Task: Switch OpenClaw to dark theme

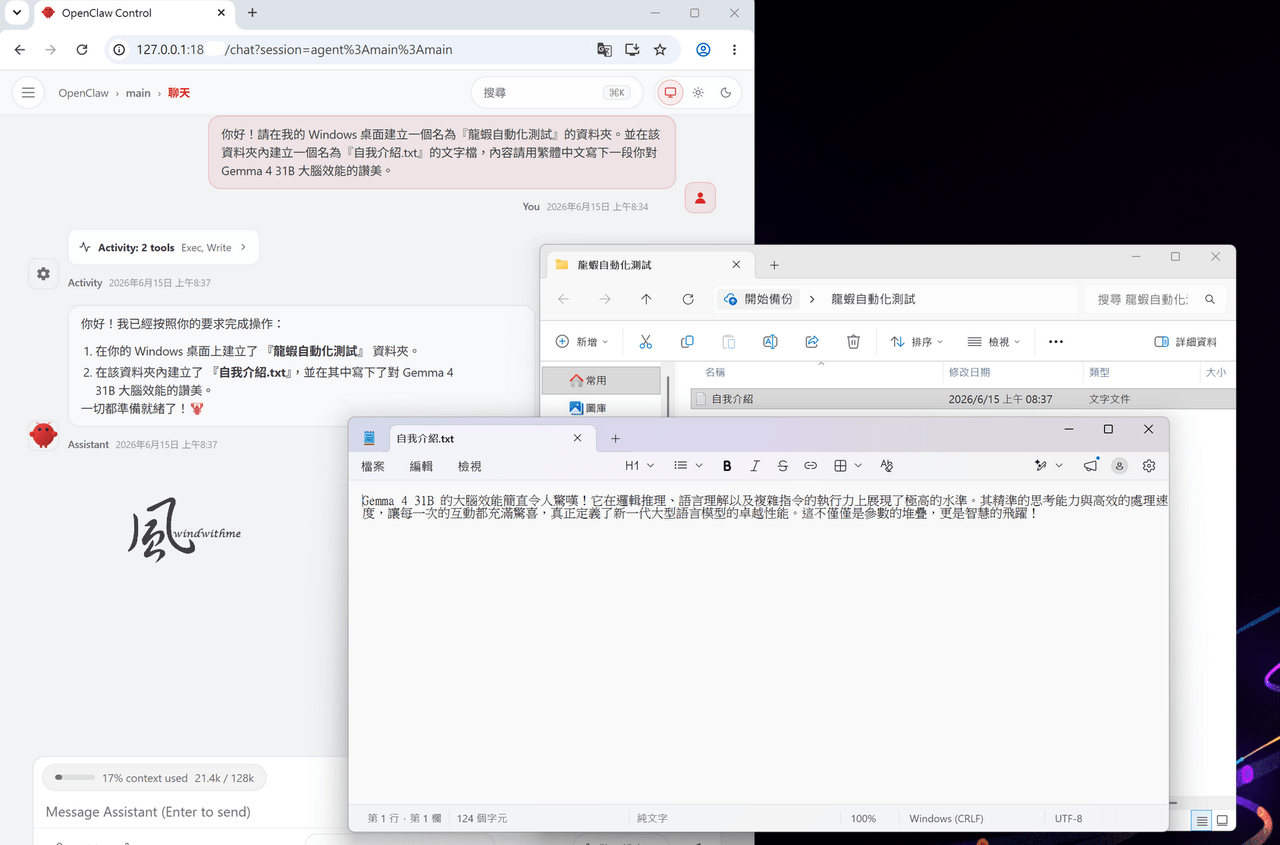Action: [726, 93]
